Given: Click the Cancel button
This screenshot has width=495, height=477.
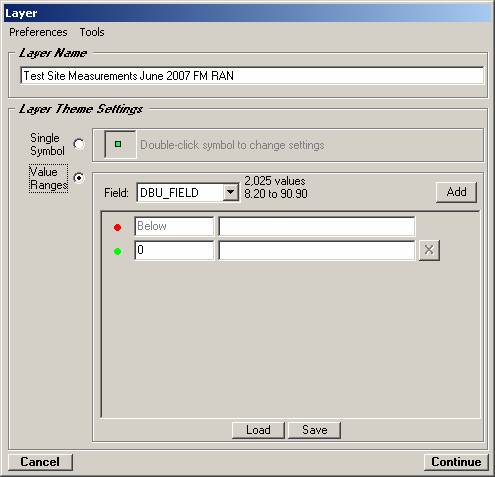Looking at the screenshot, I should [x=40, y=462].
